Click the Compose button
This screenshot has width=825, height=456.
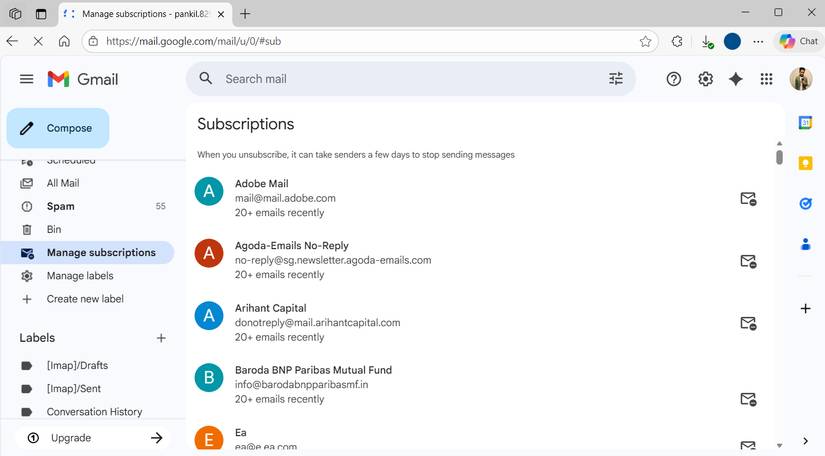pos(58,128)
